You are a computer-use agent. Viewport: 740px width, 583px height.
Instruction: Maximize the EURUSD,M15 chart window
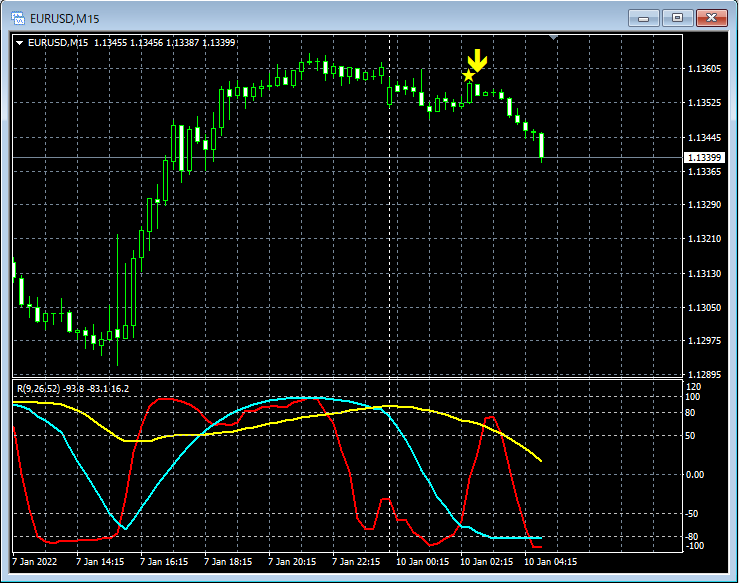(677, 17)
